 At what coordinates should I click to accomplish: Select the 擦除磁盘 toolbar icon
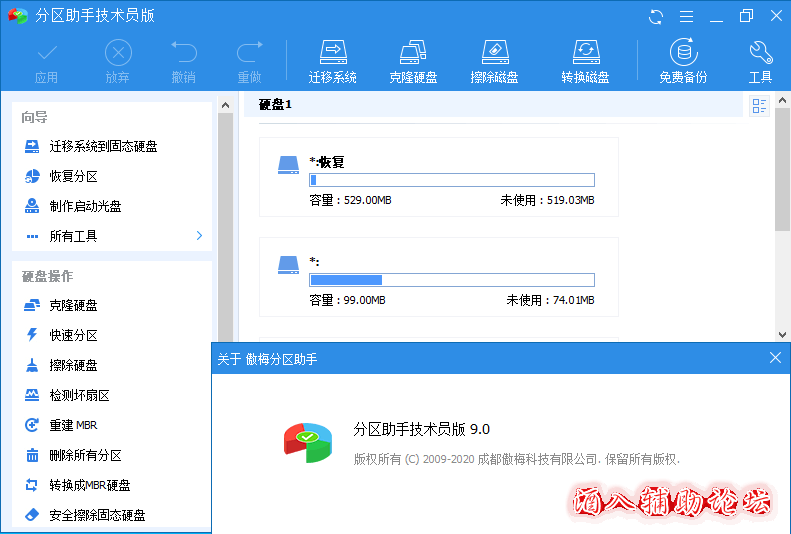click(x=494, y=61)
